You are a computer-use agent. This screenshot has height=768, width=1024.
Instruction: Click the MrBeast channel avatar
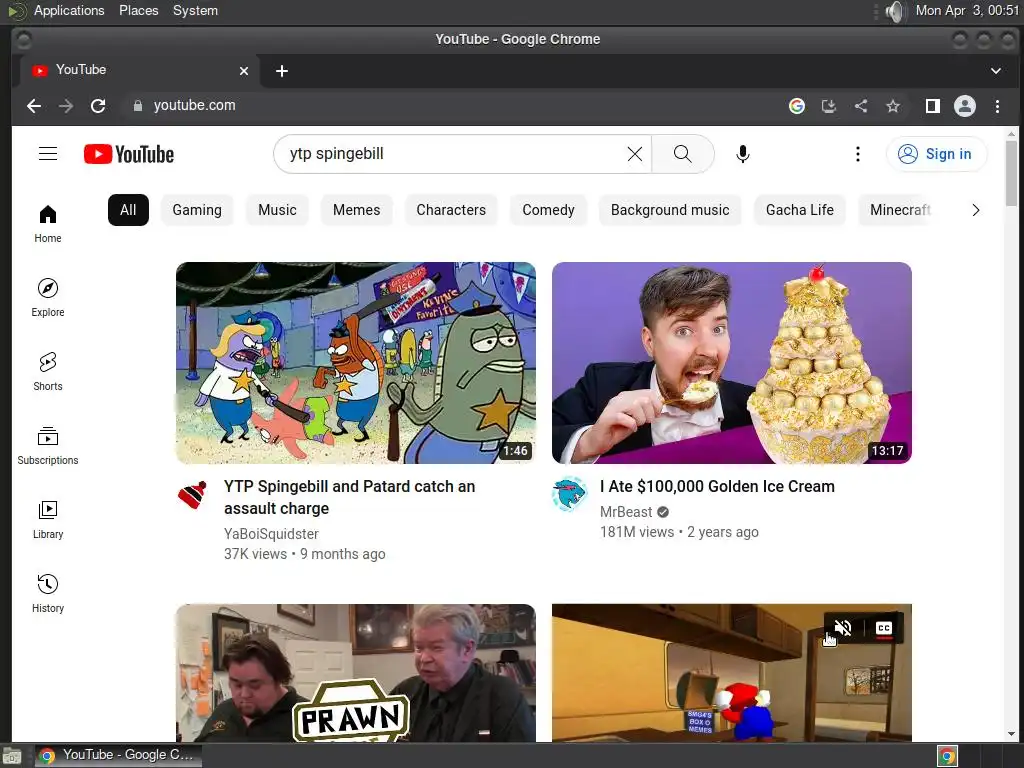point(568,494)
